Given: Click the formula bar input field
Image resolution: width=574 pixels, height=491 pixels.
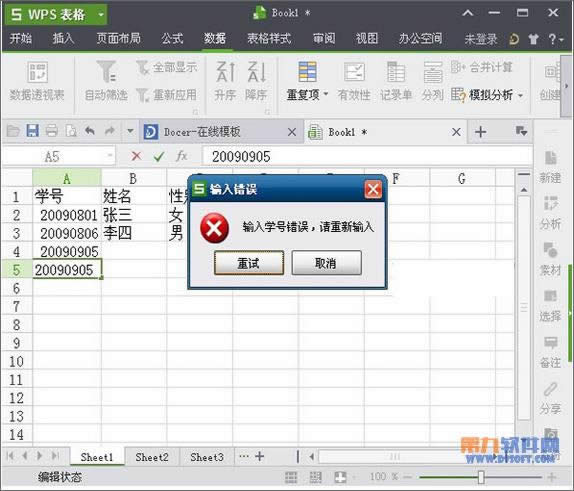Looking at the screenshot, I should click(x=367, y=157).
